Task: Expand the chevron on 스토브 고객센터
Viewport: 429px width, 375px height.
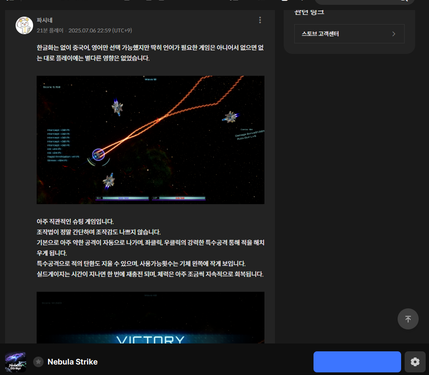Action: pyautogui.click(x=394, y=34)
